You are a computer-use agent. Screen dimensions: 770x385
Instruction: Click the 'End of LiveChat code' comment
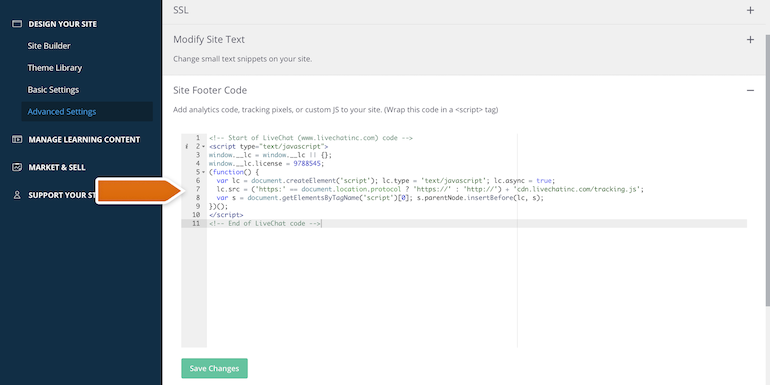coord(265,223)
